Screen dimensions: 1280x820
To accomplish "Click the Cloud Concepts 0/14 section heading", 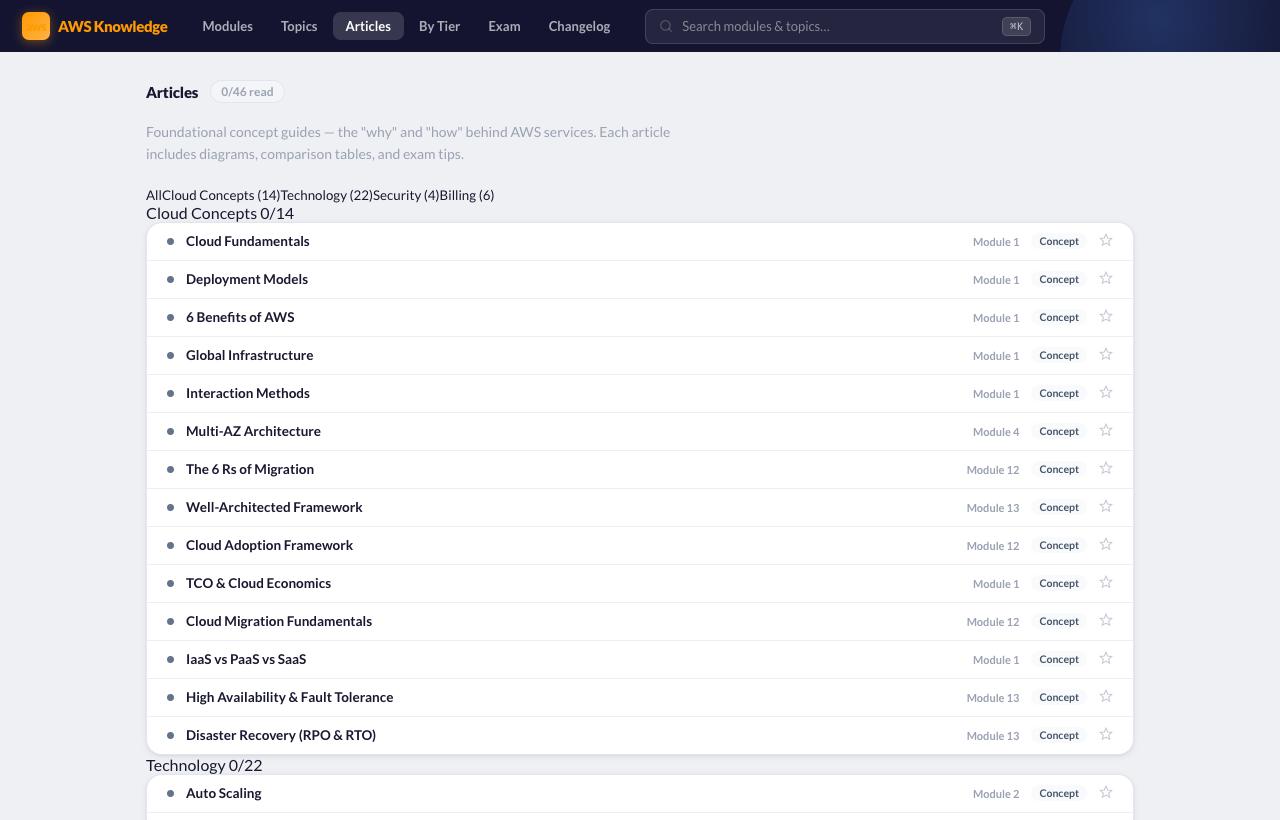I will (x=220, y=213).
